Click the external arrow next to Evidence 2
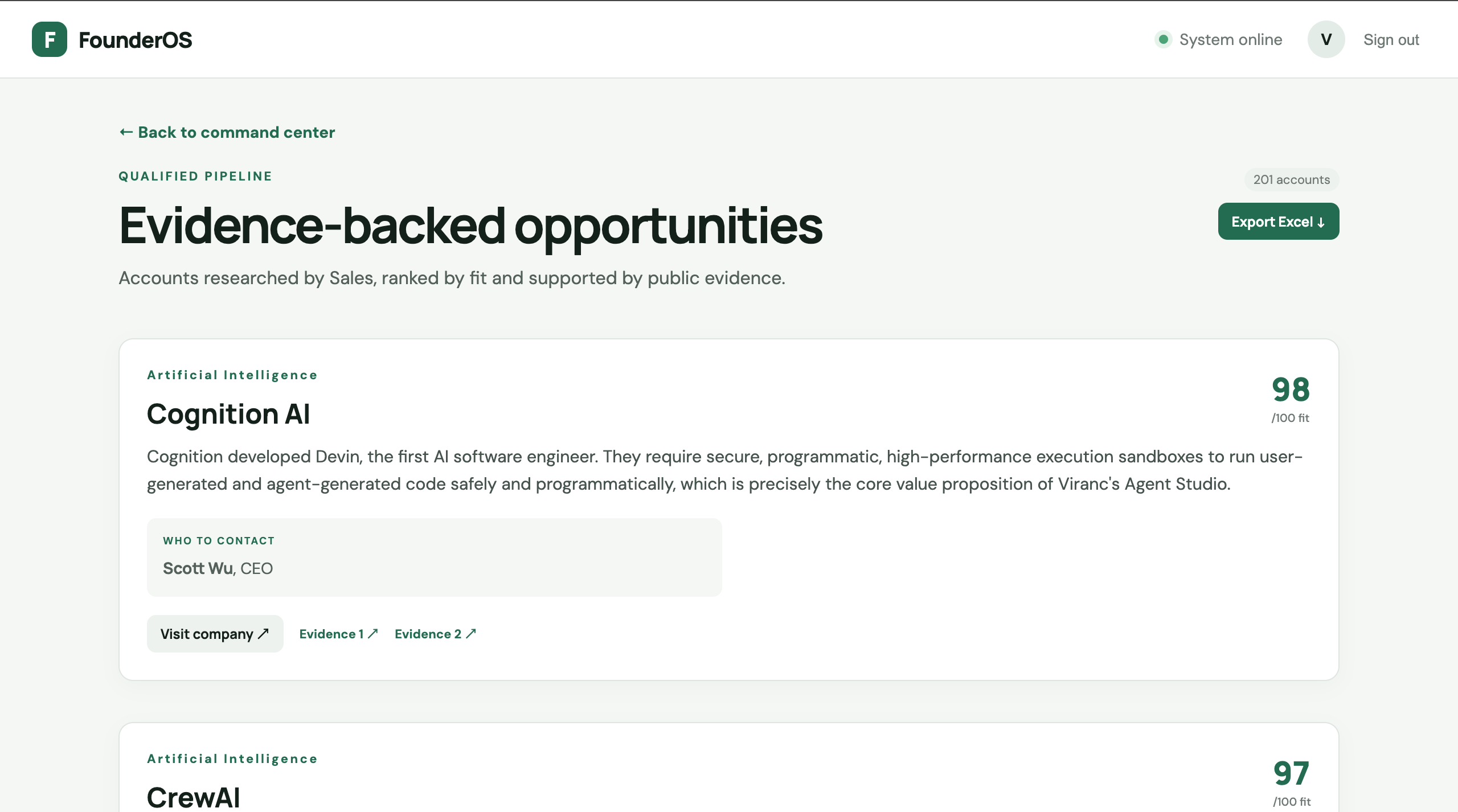Screen dimensions: 1458x812 [x=471, y=634]
